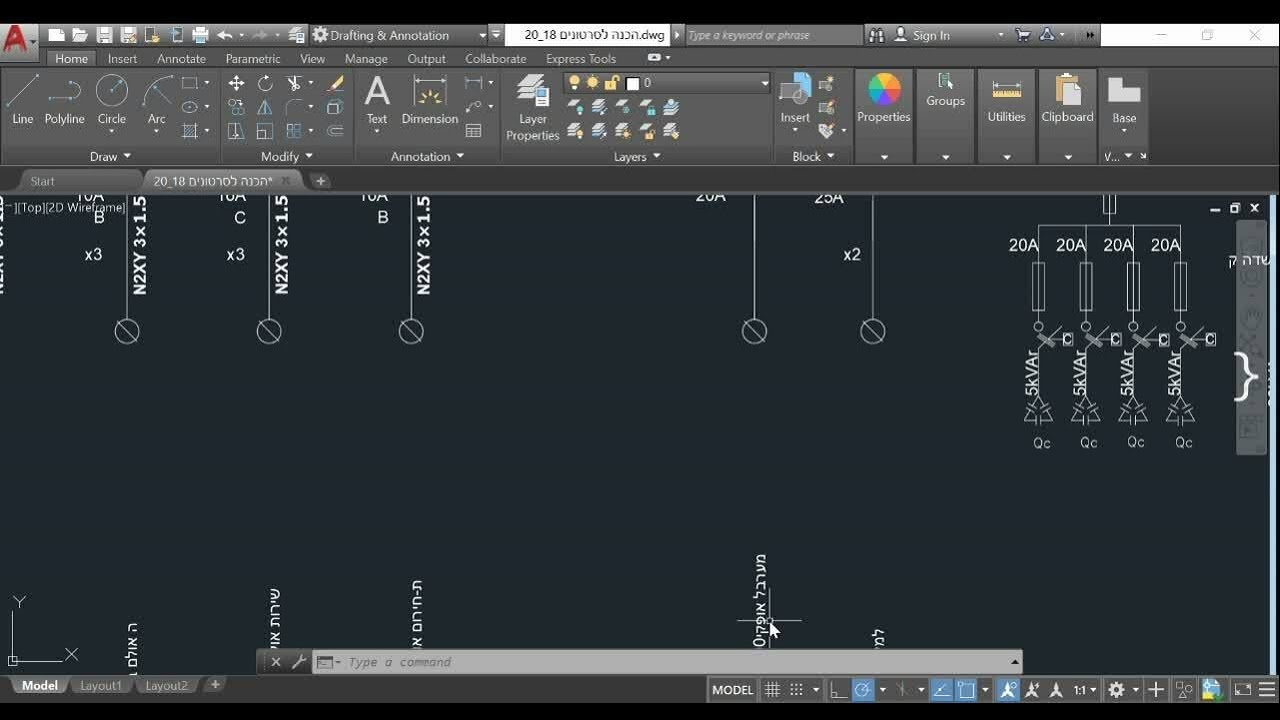Click the Sign In button

pyautogui.click(x=931, y=35)
